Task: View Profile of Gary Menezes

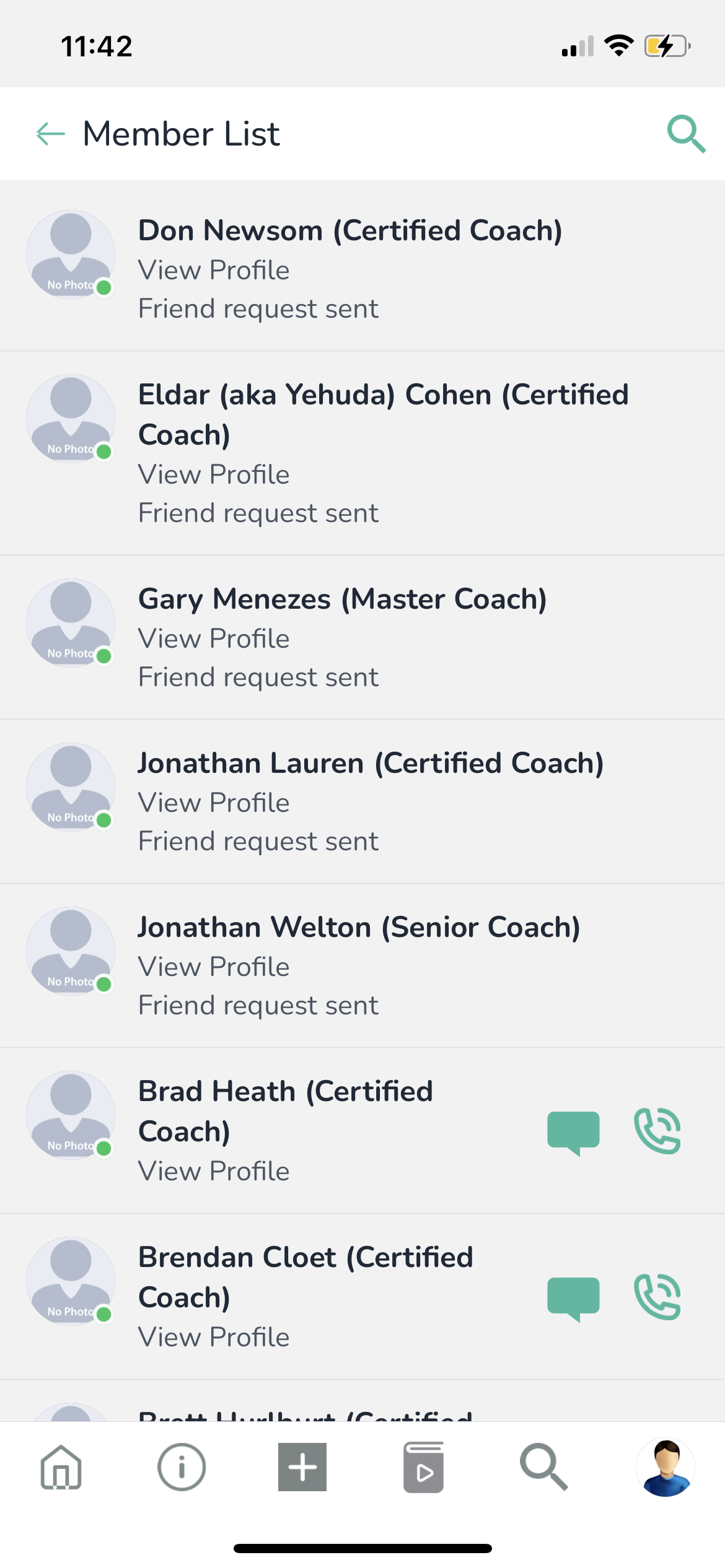Action: (214, 638)
